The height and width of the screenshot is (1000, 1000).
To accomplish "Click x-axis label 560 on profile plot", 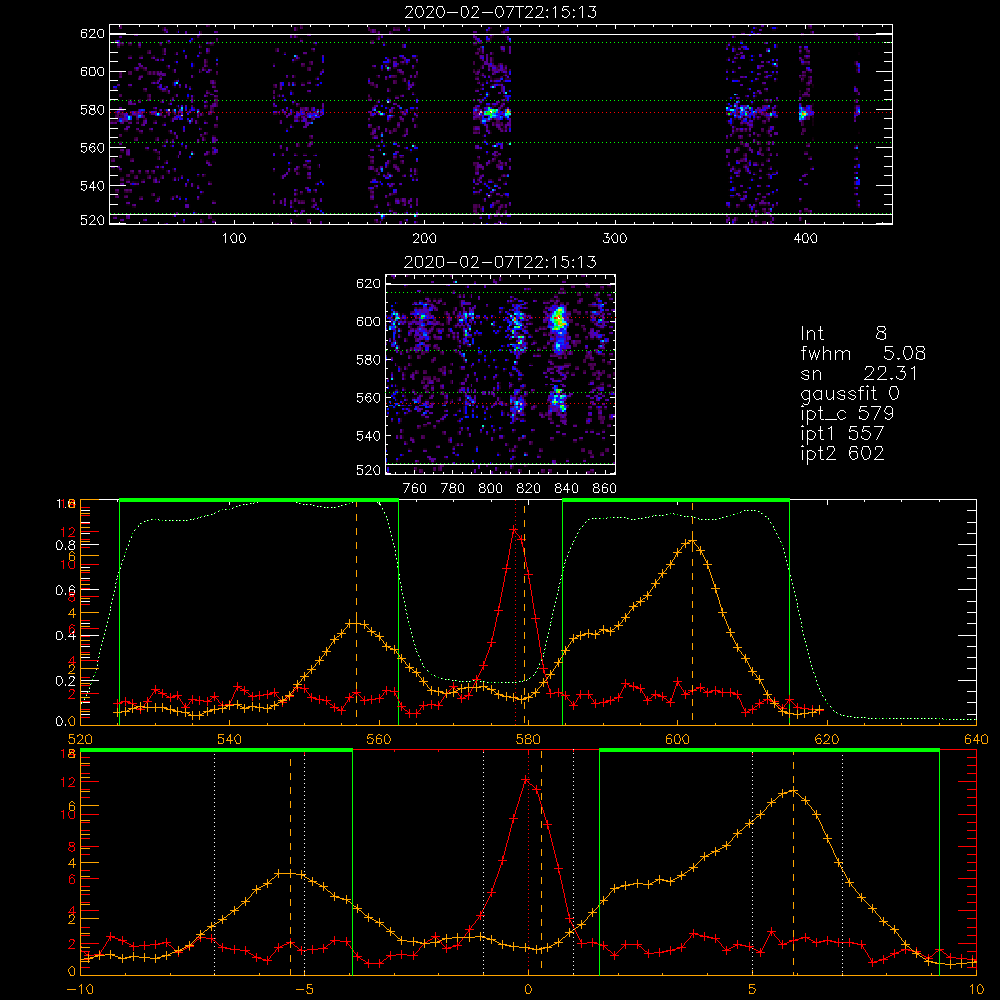I will [x=379, y=739].
